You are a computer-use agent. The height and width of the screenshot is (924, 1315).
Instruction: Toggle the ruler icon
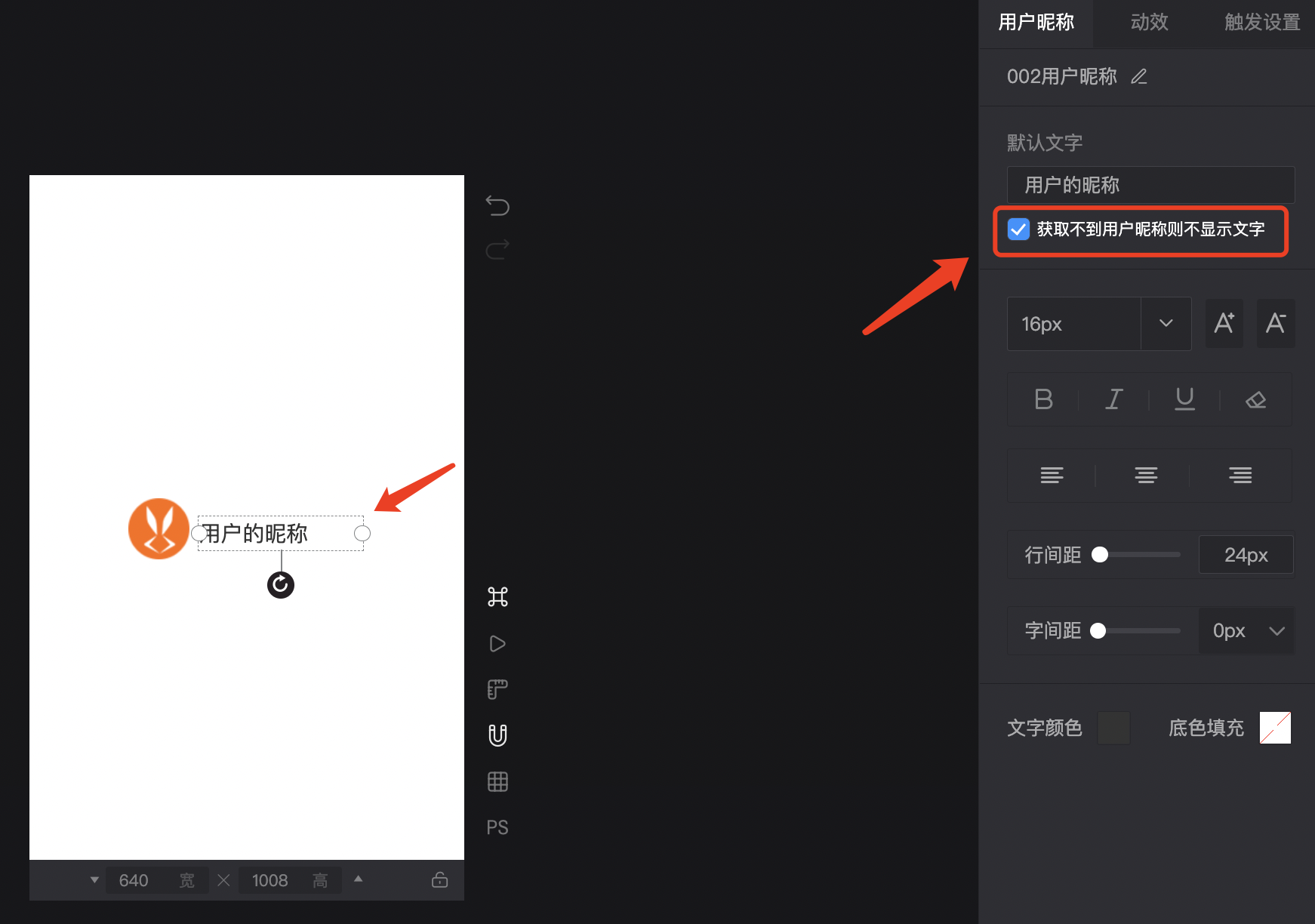coord(497,689)
